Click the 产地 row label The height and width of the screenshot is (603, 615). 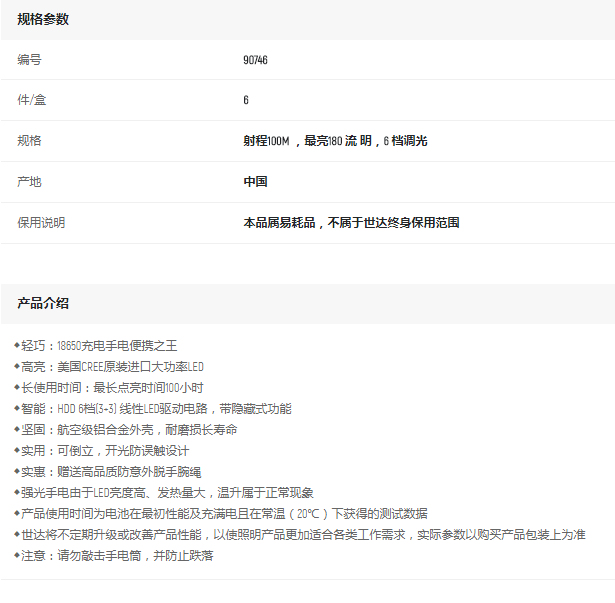(x=29, y=182)
